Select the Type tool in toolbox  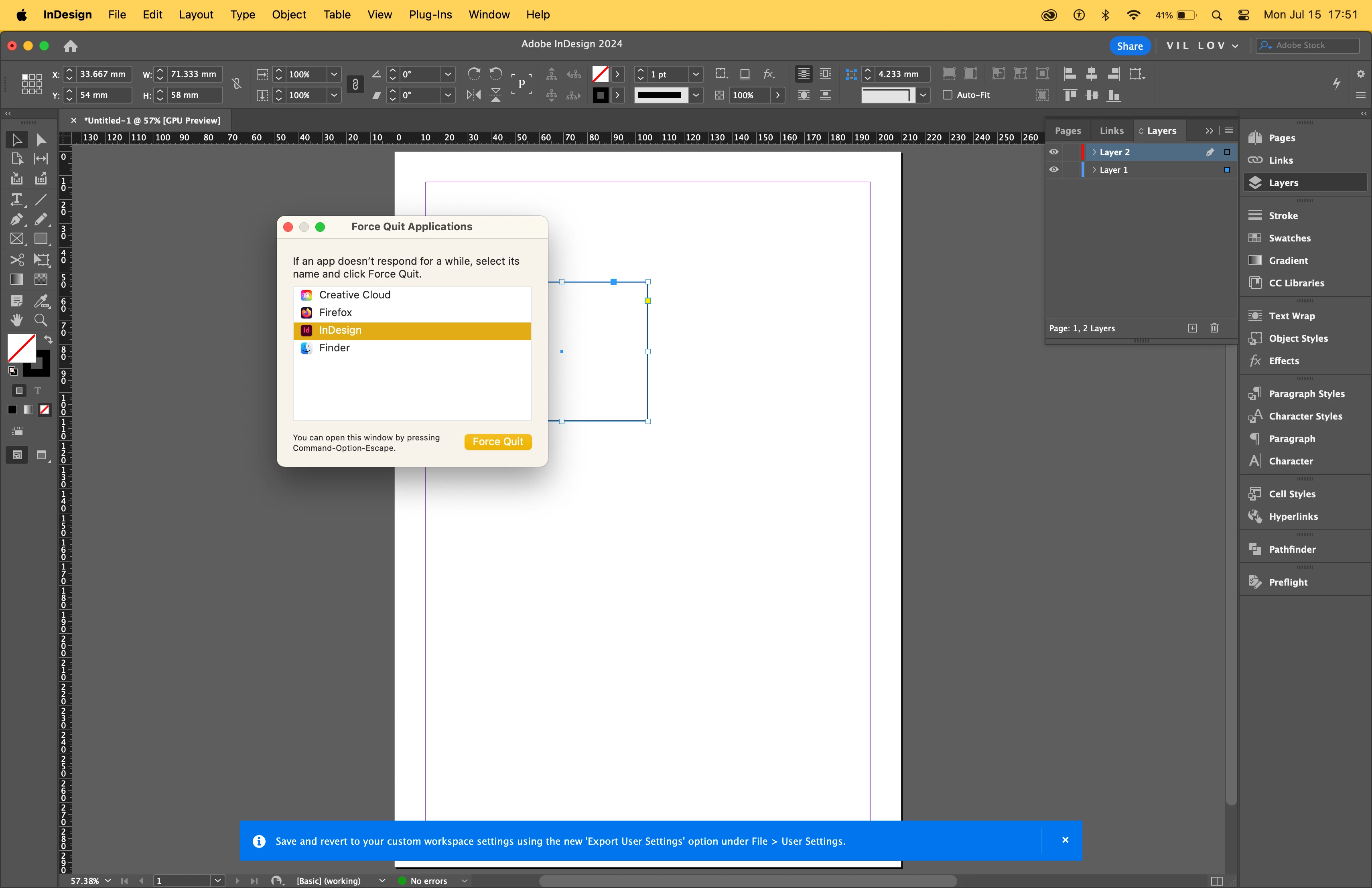[16, 199]
